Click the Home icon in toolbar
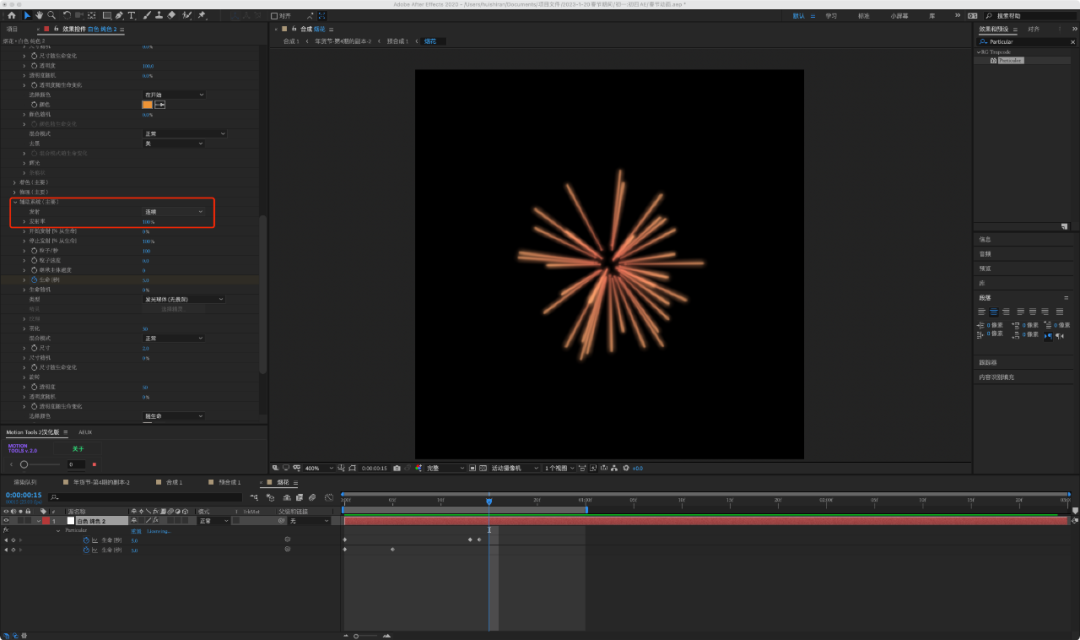1080x640 pixels. point(12,16)
